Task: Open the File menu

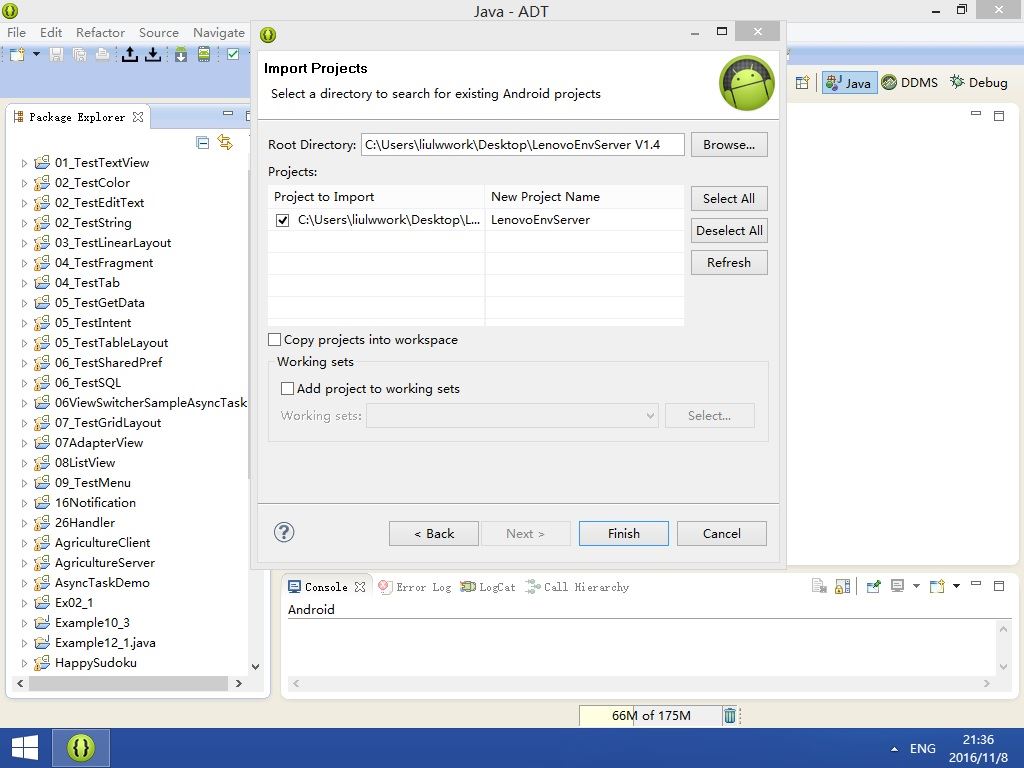Action: 16,32
